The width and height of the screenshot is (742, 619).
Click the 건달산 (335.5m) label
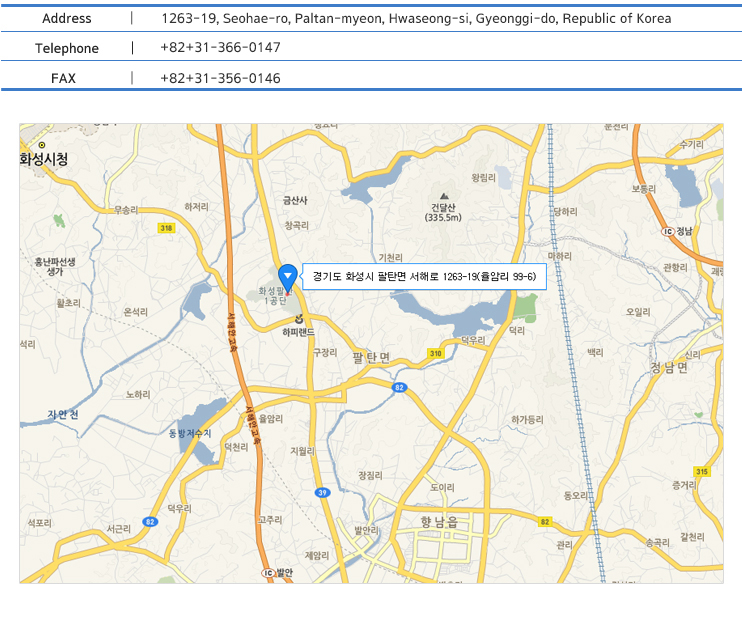pyautogui.click(x=443, y=212)
